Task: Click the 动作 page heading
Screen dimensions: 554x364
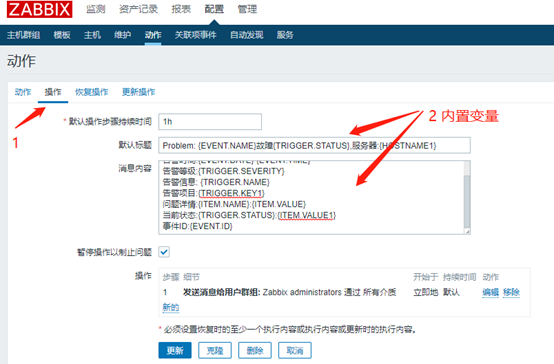Action: [21, 61]
